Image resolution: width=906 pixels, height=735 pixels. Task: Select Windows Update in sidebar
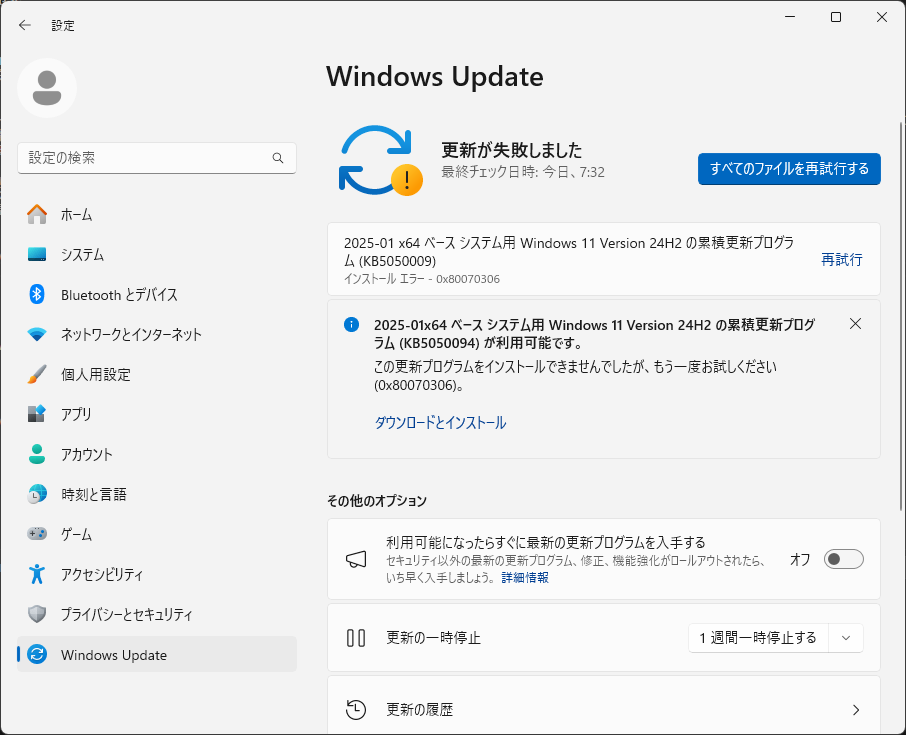(157, 654)
